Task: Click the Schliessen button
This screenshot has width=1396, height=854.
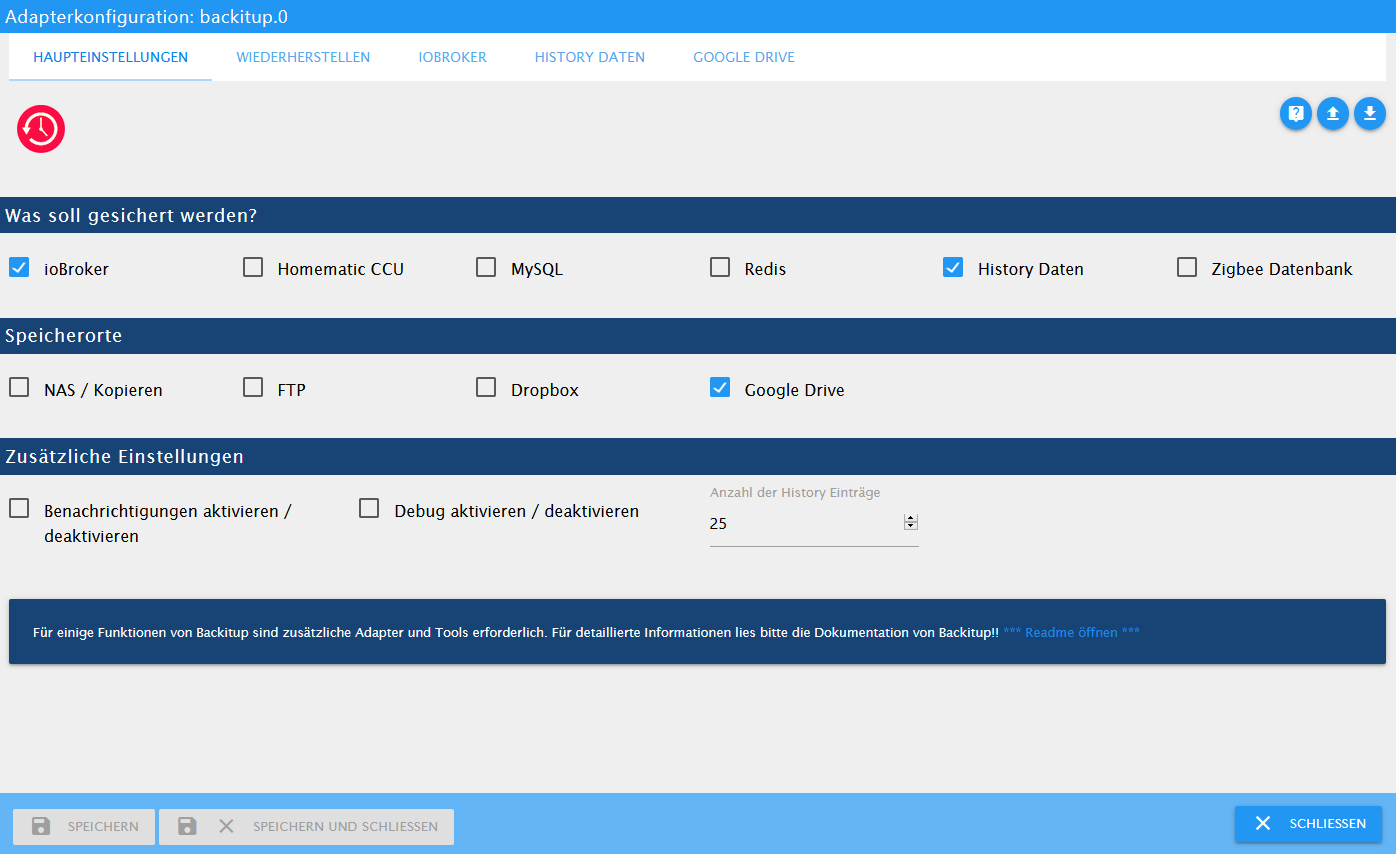Action: pyautogui.click(x=1308, y=824)
